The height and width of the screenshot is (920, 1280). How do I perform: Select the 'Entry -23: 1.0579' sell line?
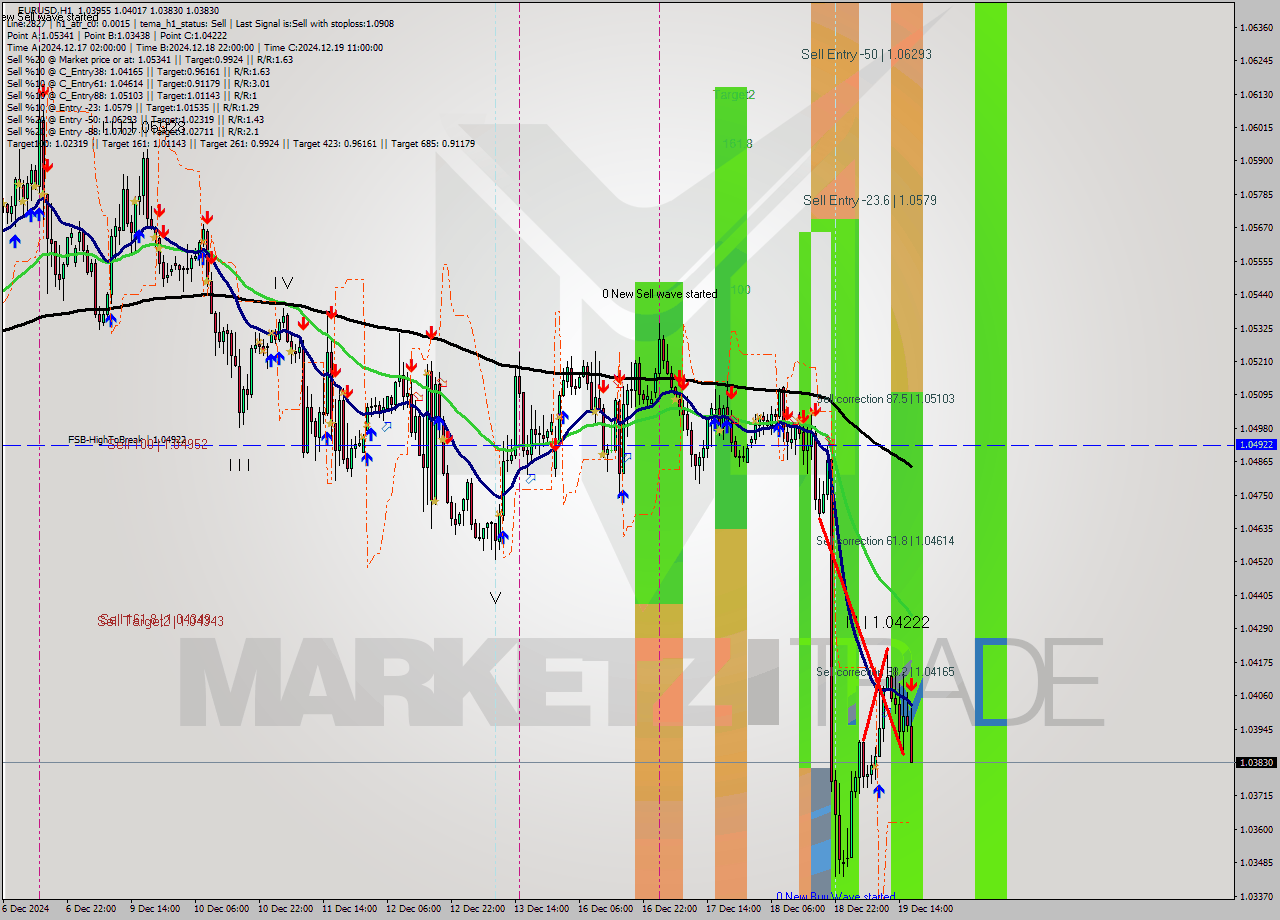click(x=132, y=107)
